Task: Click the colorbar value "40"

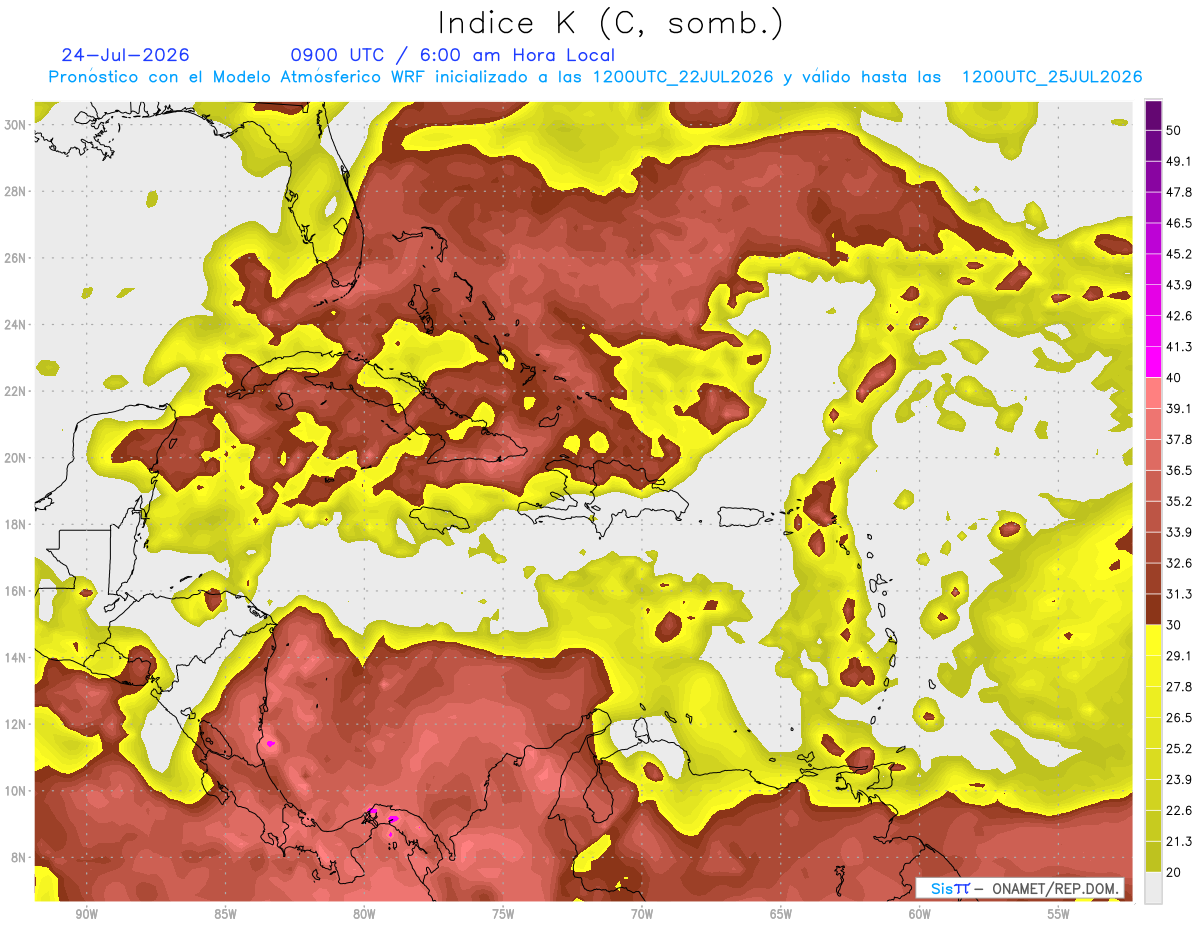Action: (1174, 377)
